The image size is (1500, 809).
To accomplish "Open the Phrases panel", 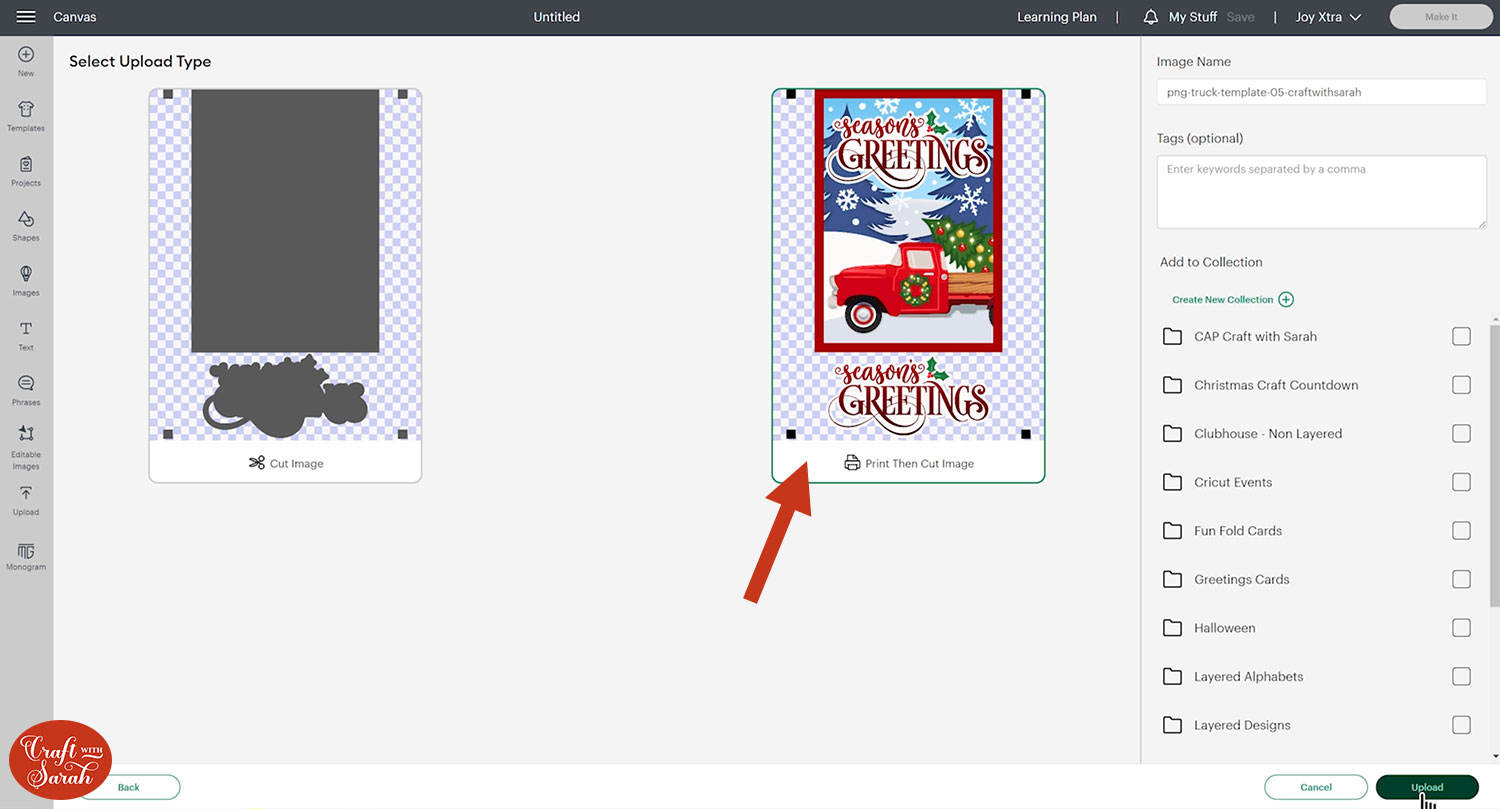I will 26,391.
